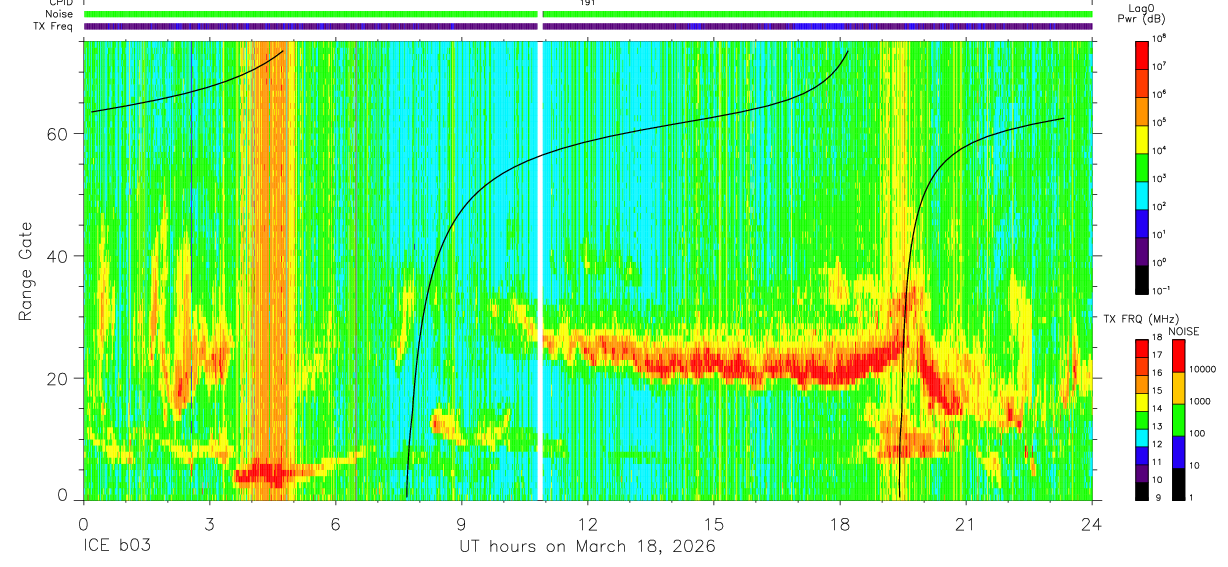Viewport: 1228px width, 567px height.
Task: Select the red block of NOISE colorbar
Action: pyautogui.click(x=1178, y=355)
